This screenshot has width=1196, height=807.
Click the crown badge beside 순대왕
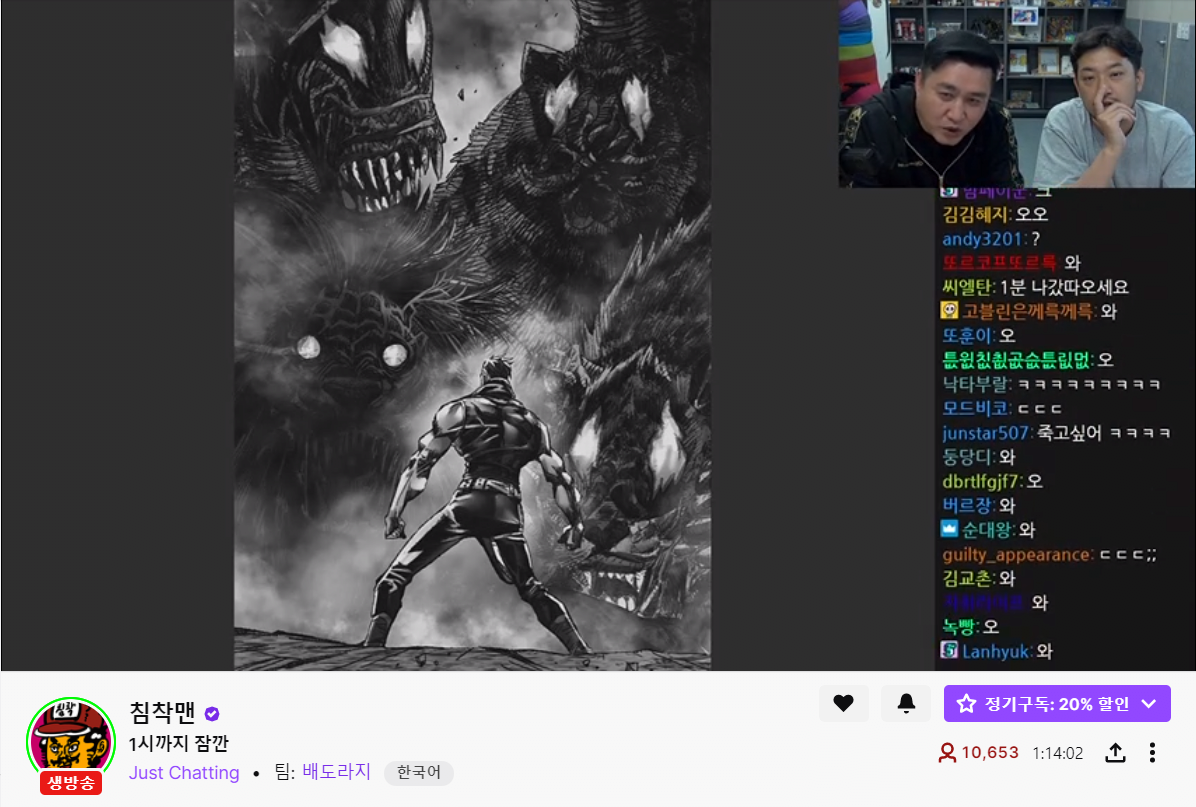click(949, 528)
